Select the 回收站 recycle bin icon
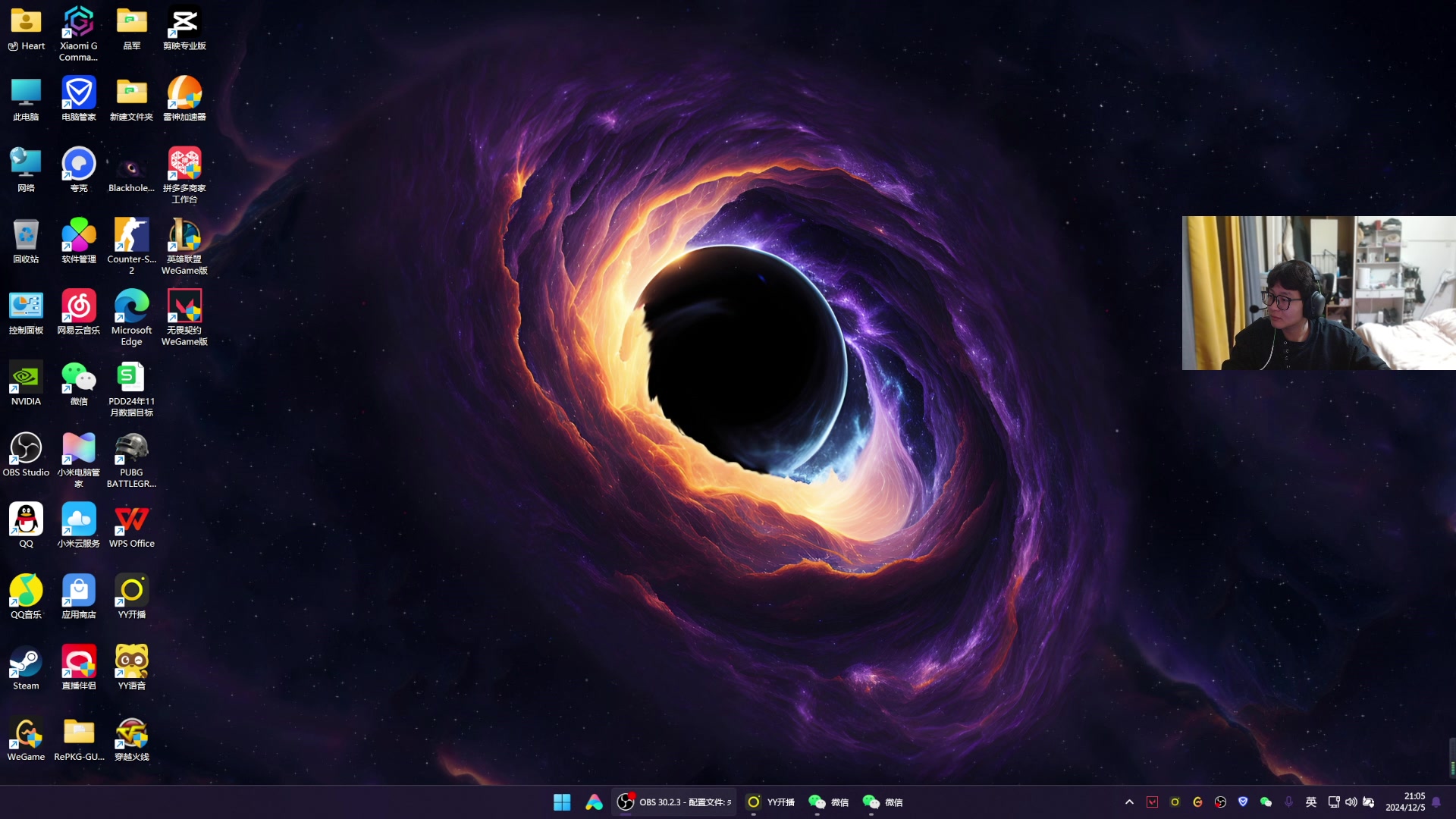This screenshot has width=1456, height=819. tap(26, 241)
